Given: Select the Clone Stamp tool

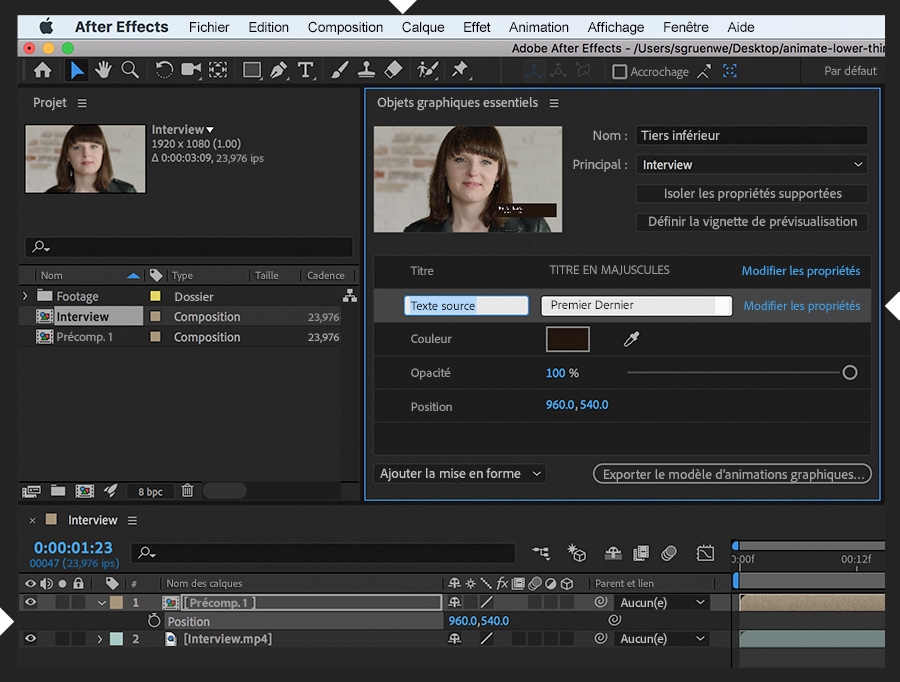Looking at the screenshot, I should point(366,70).
